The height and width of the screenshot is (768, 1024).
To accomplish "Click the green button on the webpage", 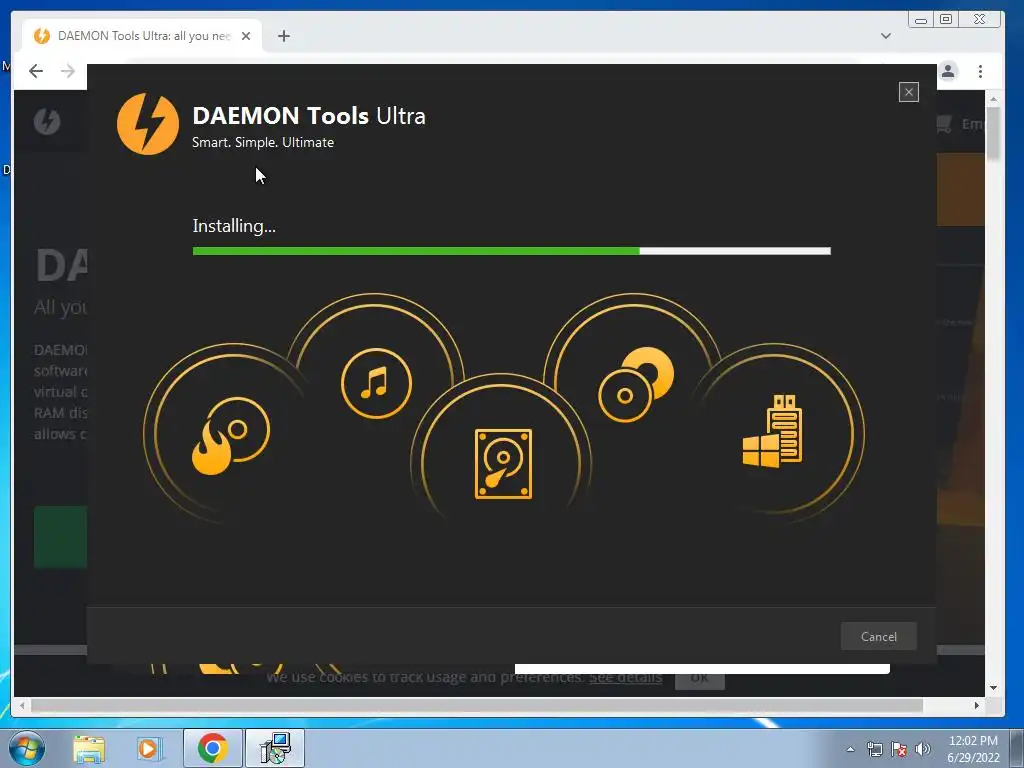I will pos(60,537).
